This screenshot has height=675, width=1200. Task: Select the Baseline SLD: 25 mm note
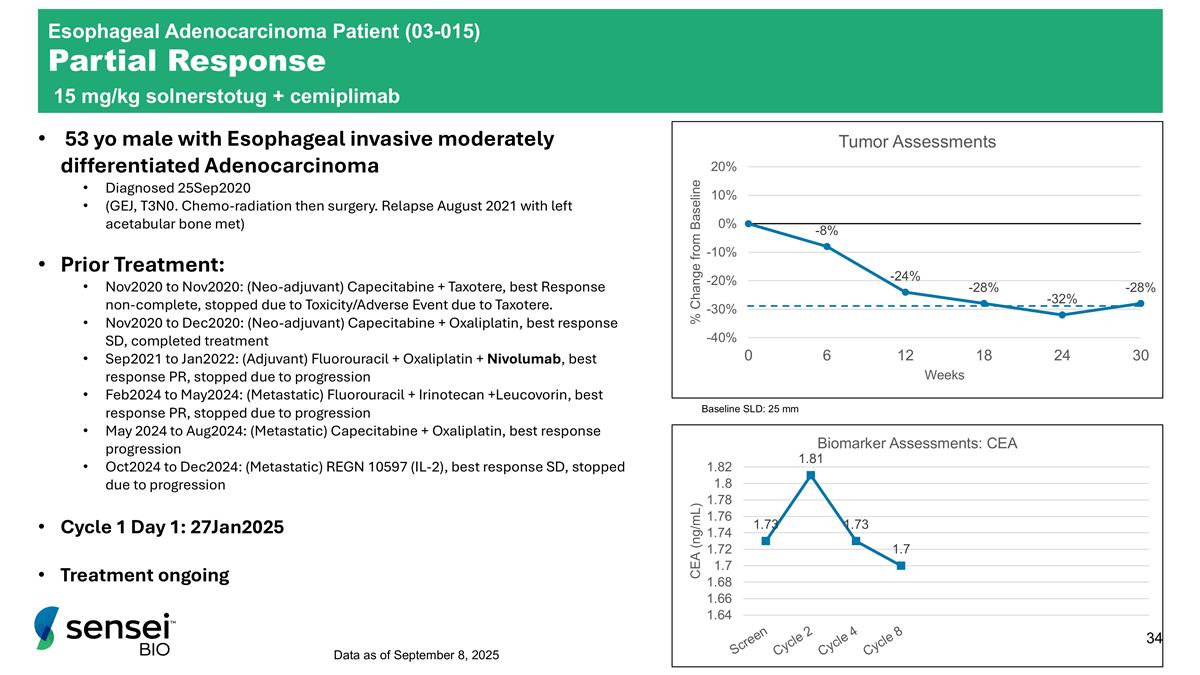(749, 409)
